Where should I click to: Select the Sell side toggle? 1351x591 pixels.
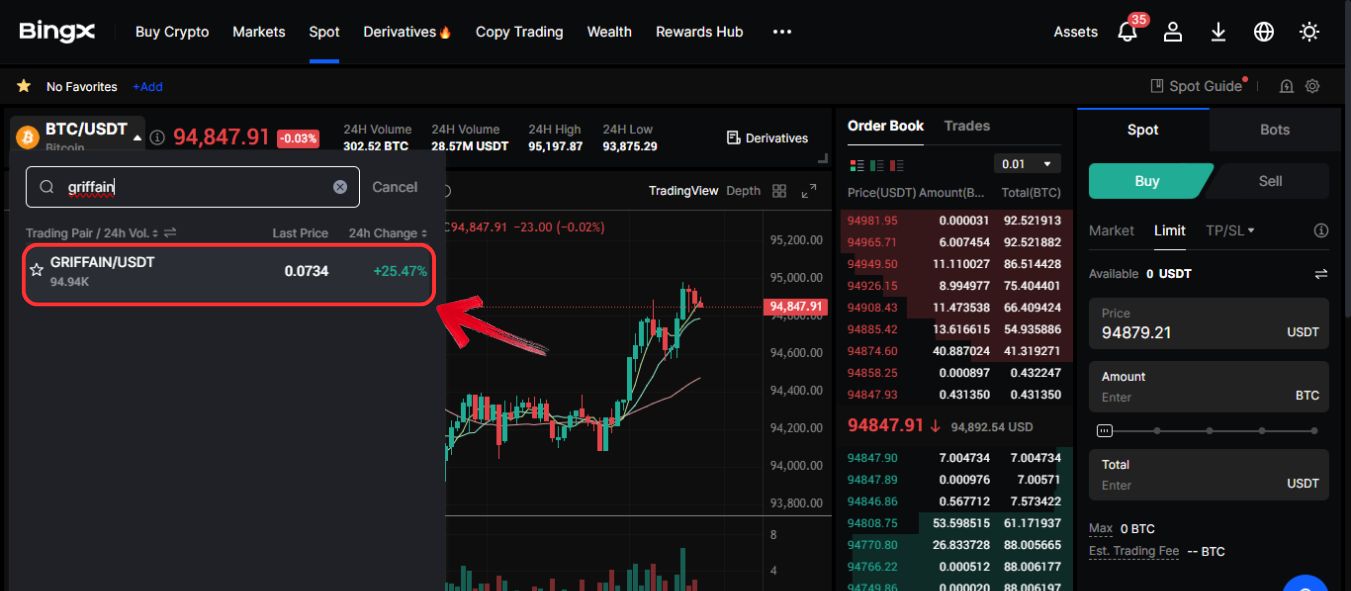[1270, 181]
